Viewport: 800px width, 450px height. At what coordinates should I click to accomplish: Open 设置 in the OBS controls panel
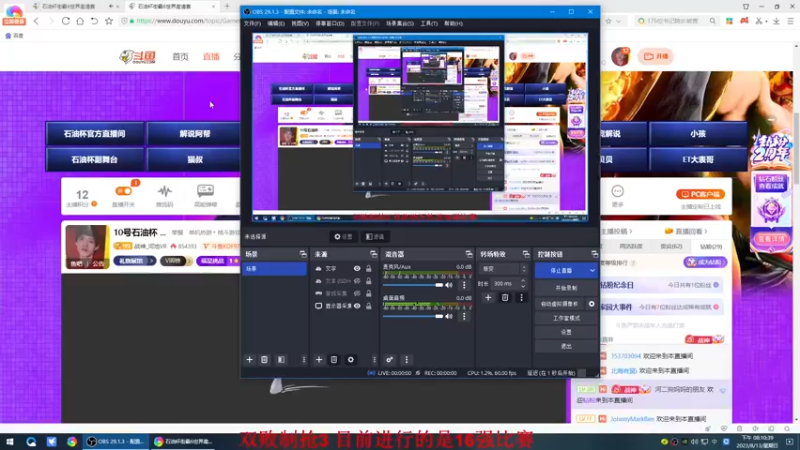(566, 332)
